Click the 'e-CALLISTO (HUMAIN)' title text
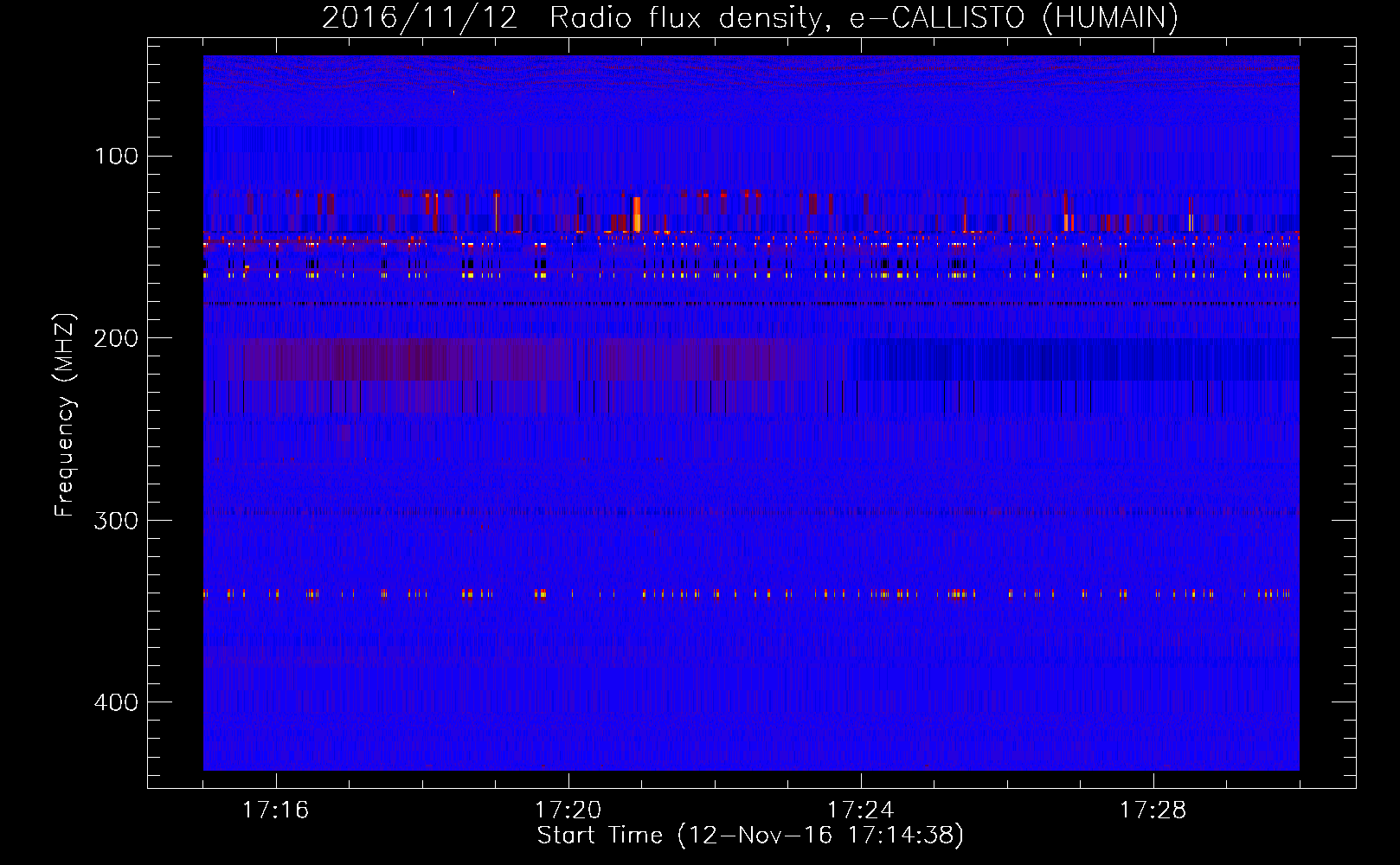Viewport: 1400px width, 865px height. (1014, 18)
